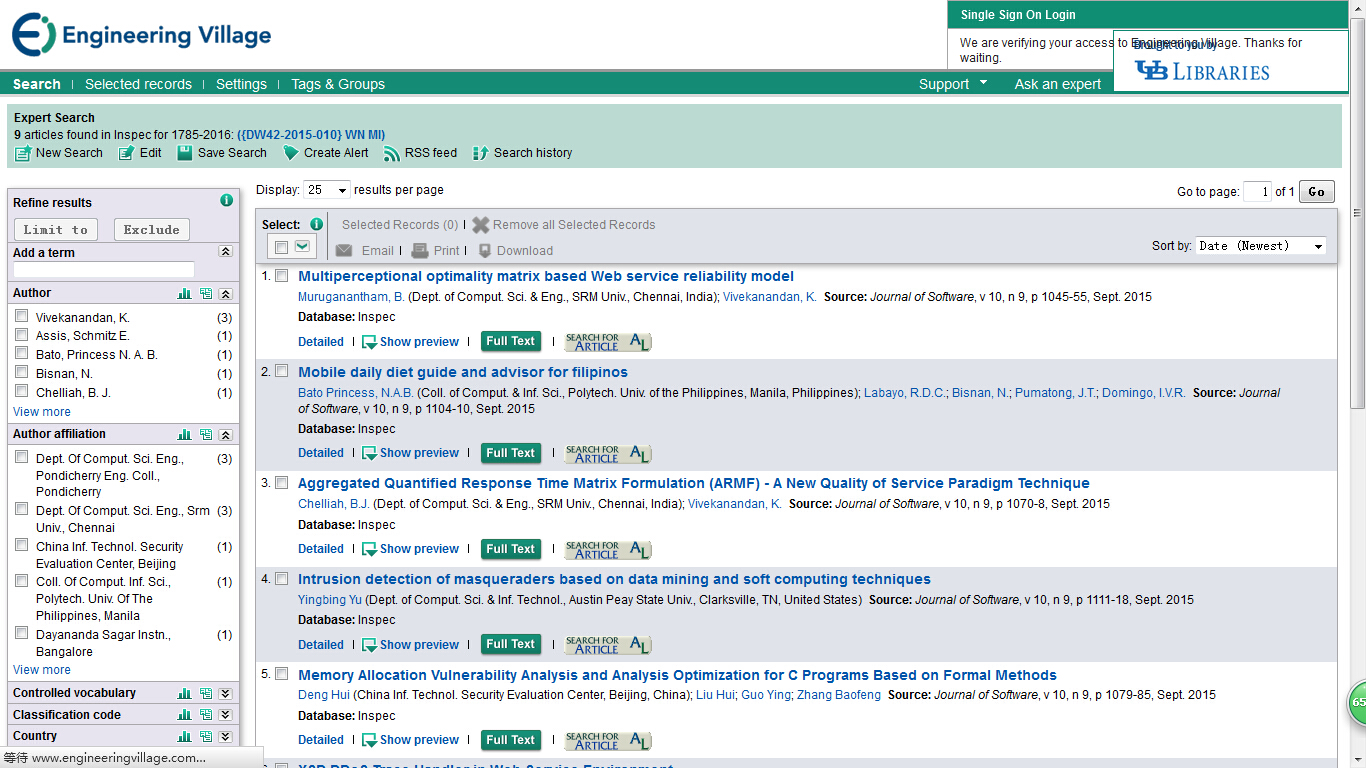Image resolution: width=1366 pixels, height=768 pixels.
Task: Select result 5 checkbox, Memory Allocation
Action: point(282,674)
